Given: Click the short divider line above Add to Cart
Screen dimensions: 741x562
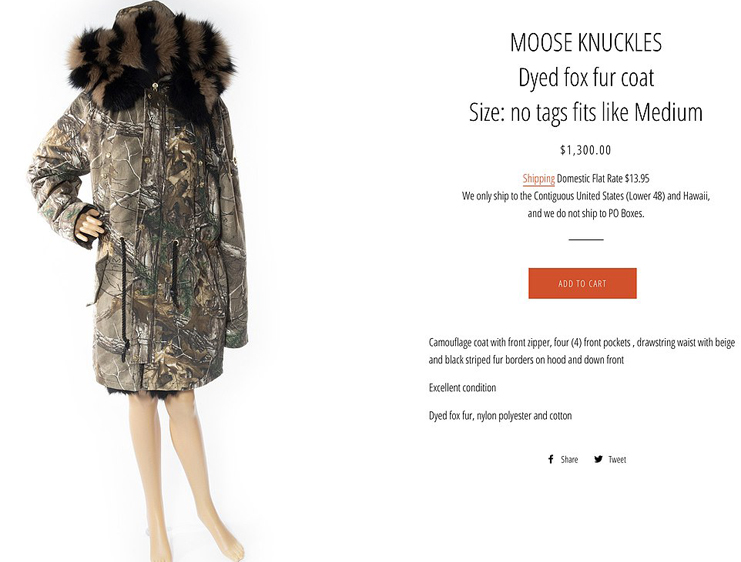Looking at the screenshot, I should (x=586, y=240).
